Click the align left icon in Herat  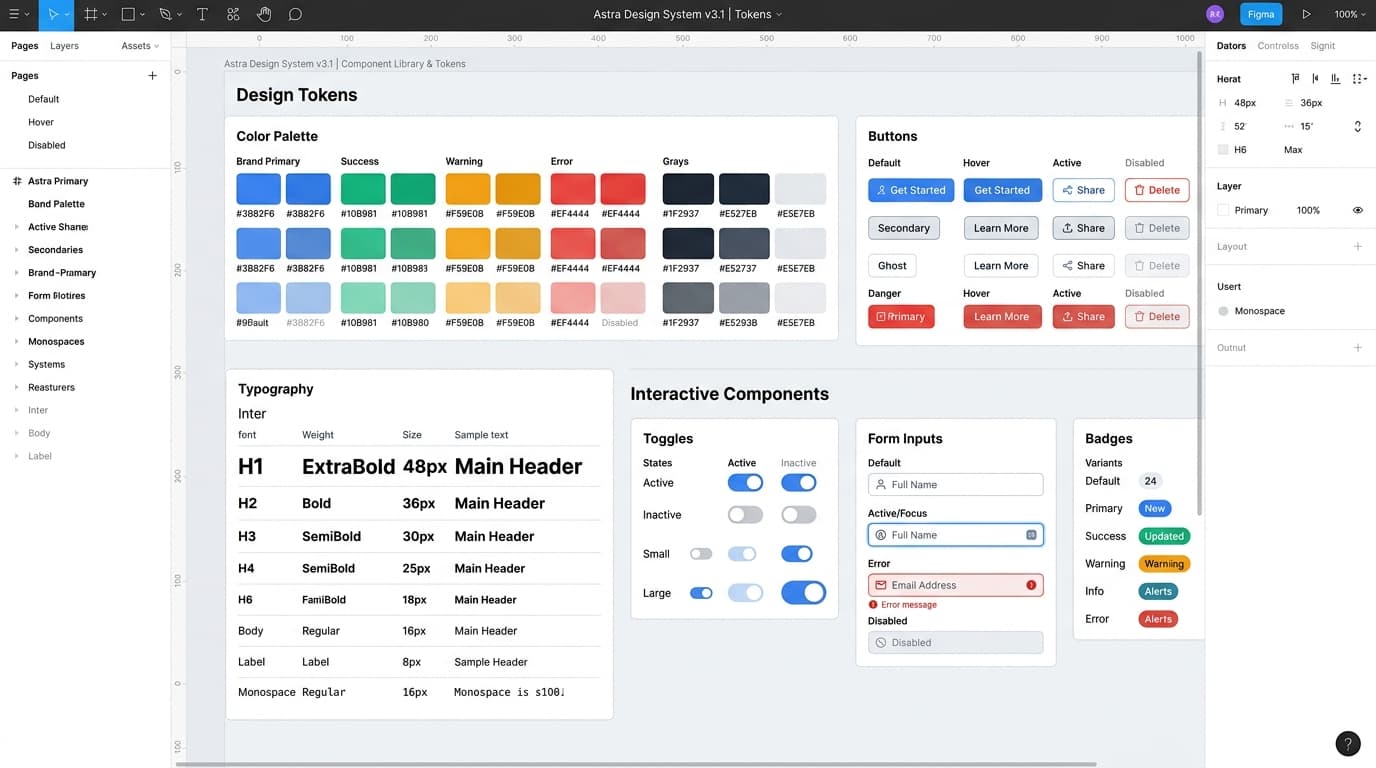pos(1315,78)
